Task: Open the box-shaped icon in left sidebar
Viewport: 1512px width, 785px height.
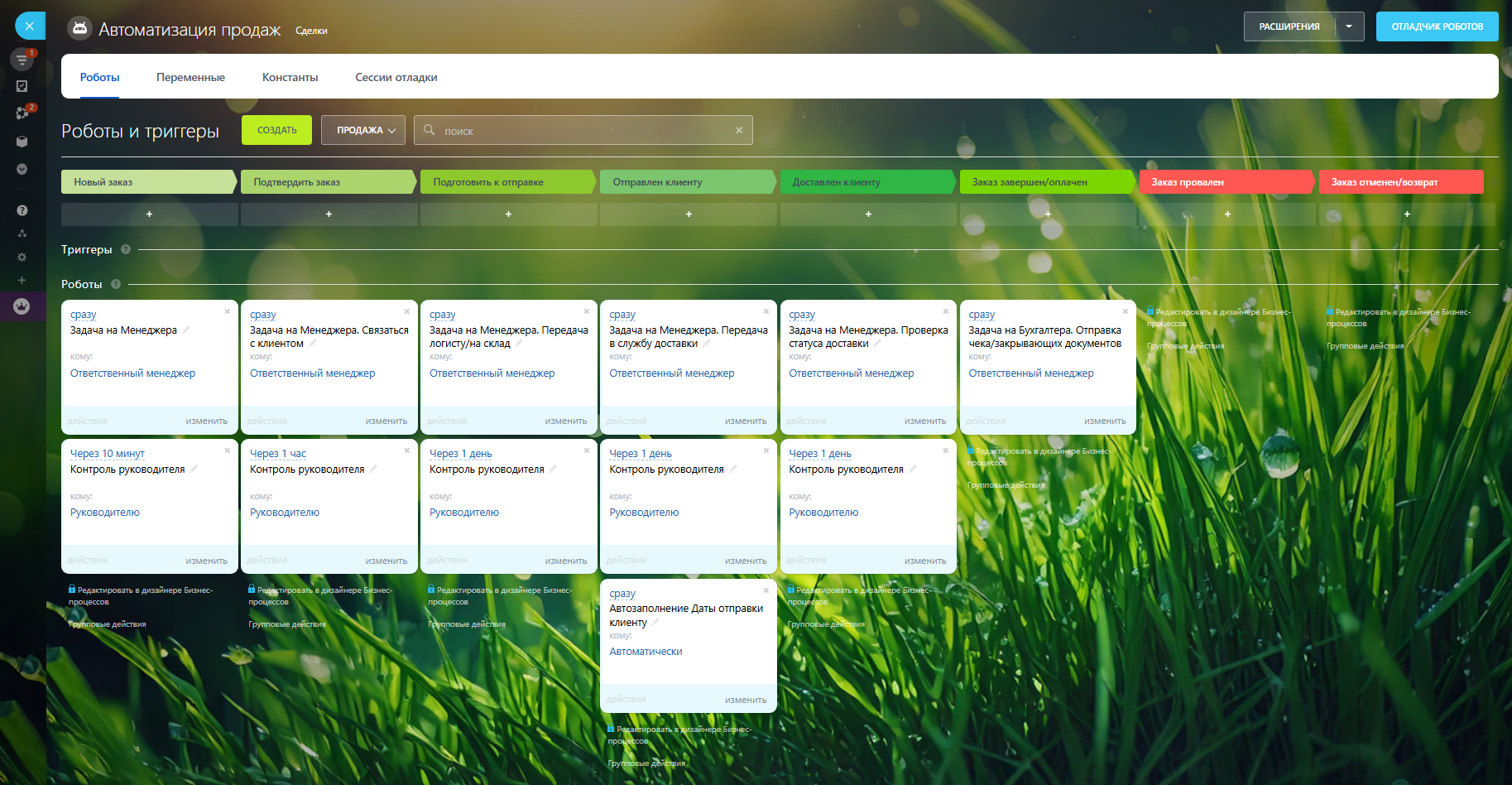Action: point(22,142)
